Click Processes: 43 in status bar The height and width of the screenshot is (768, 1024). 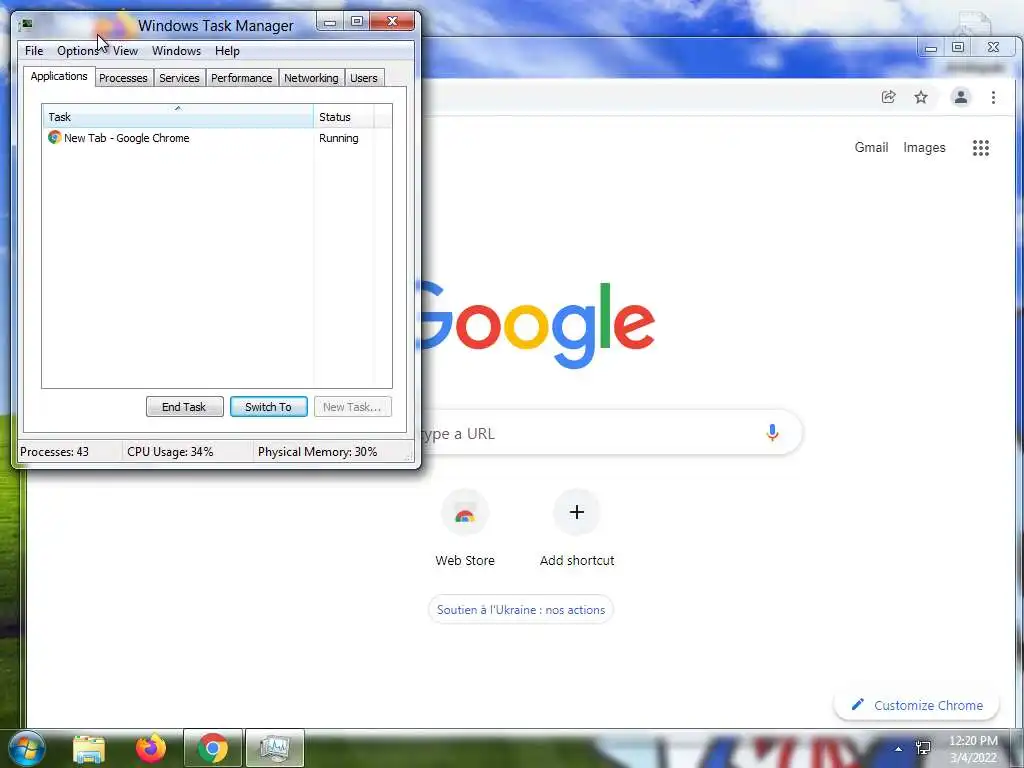(54, 451)
